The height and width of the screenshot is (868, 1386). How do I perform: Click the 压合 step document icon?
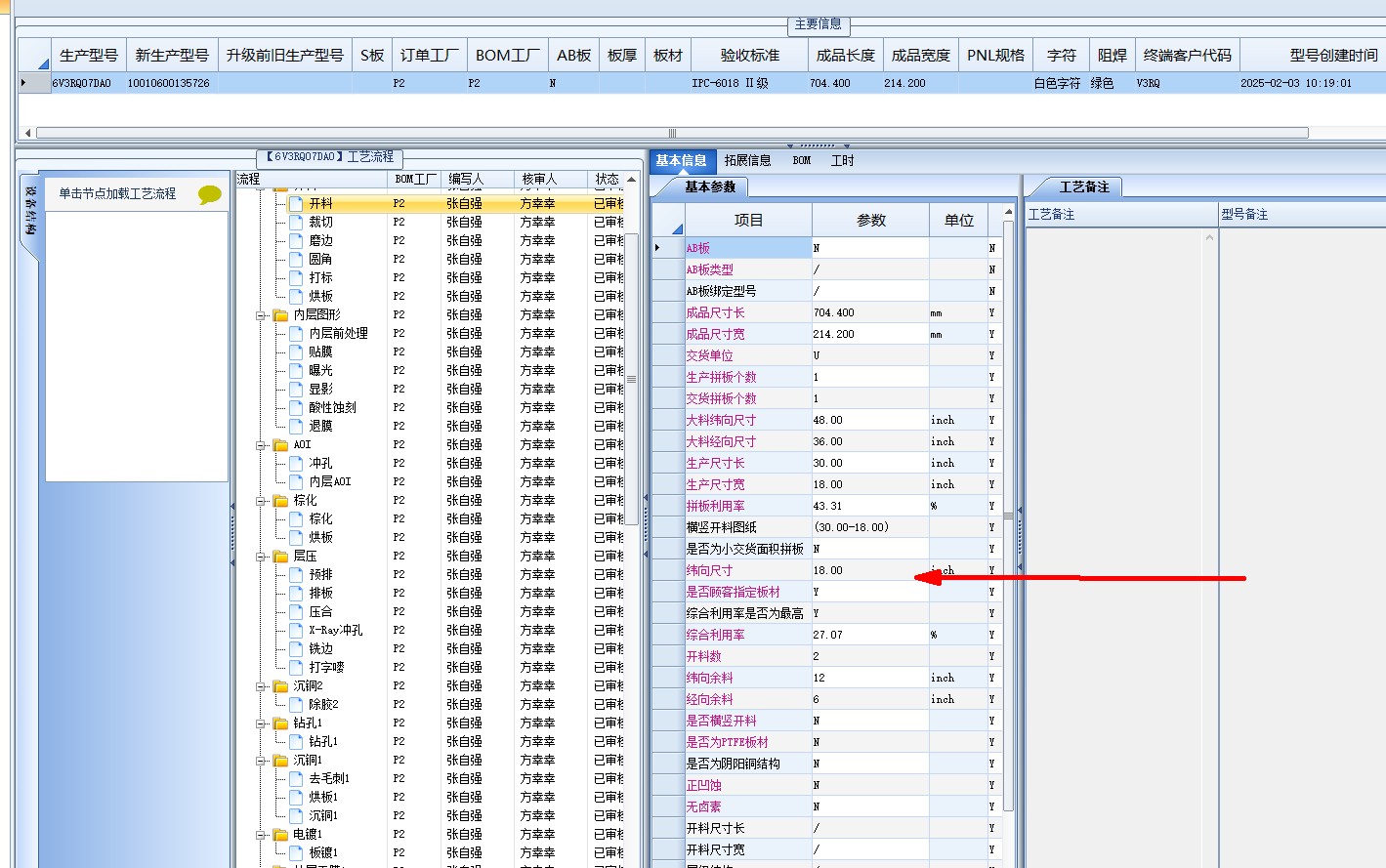(297, 611)
